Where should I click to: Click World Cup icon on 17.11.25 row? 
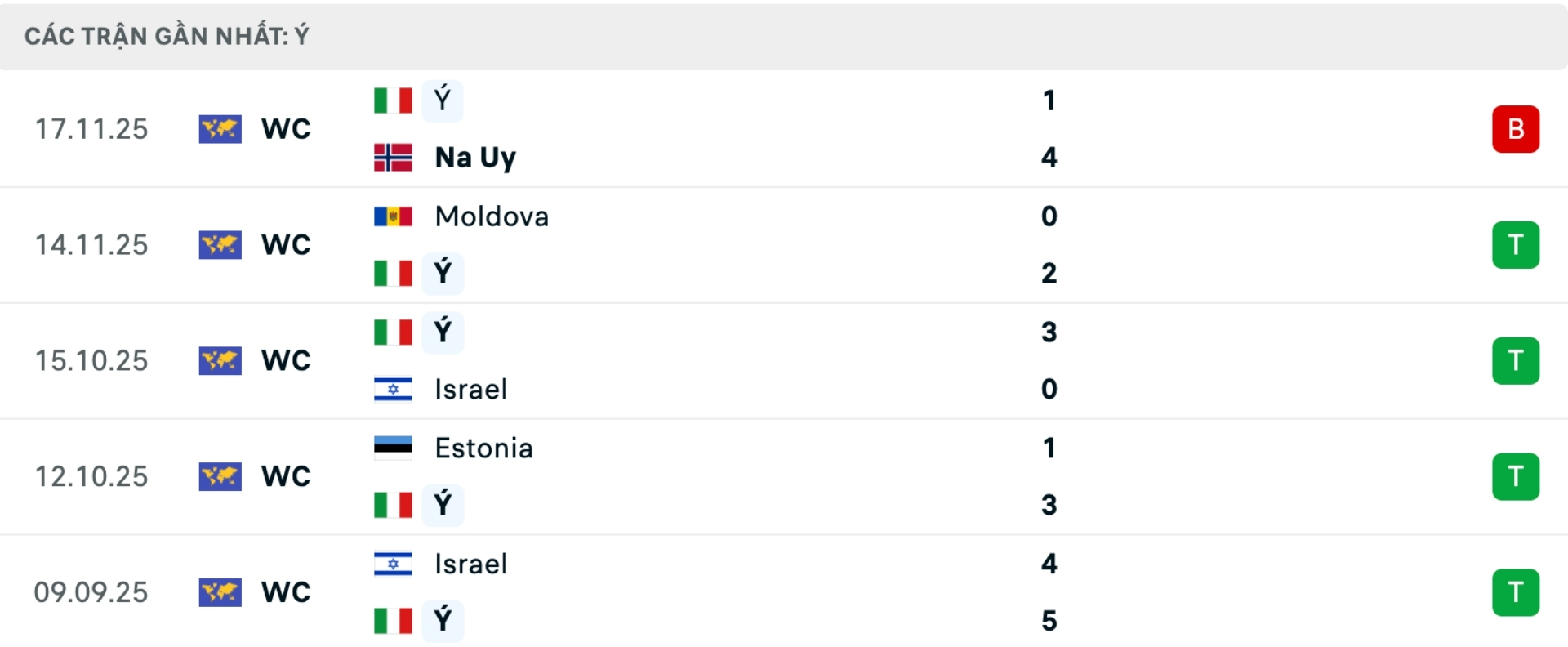pos(220,129)
